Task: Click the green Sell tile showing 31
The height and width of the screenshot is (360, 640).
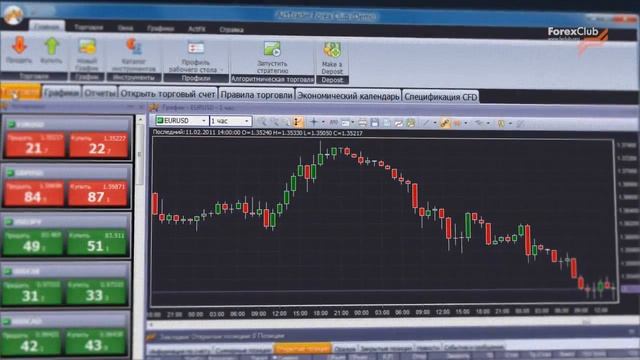Action: point(32,292)
